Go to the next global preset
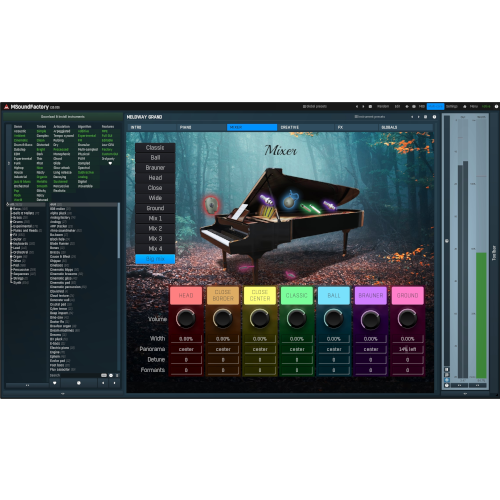Viewport: 500px width, 500px height. point(363,107)
